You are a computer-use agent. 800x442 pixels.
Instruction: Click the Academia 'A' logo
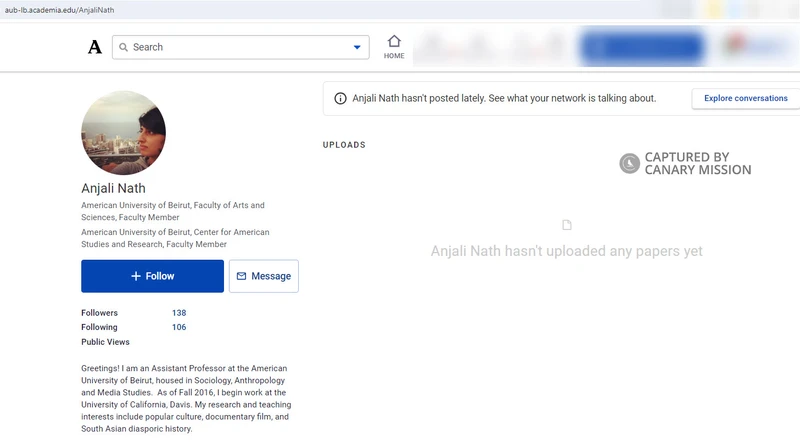[x=95, y=47]
